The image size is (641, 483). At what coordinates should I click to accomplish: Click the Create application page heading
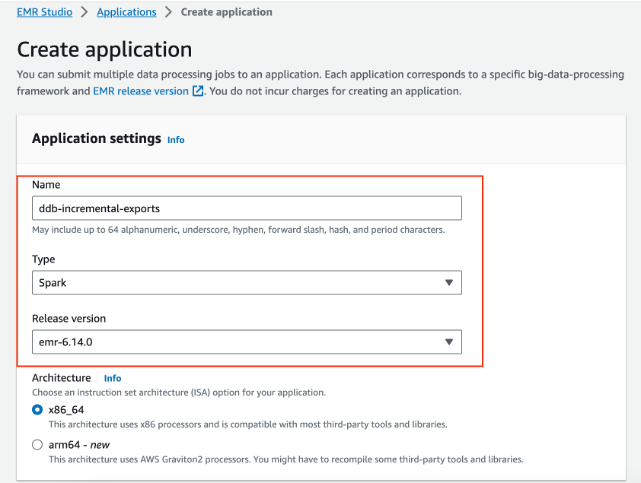coord(104,50)
